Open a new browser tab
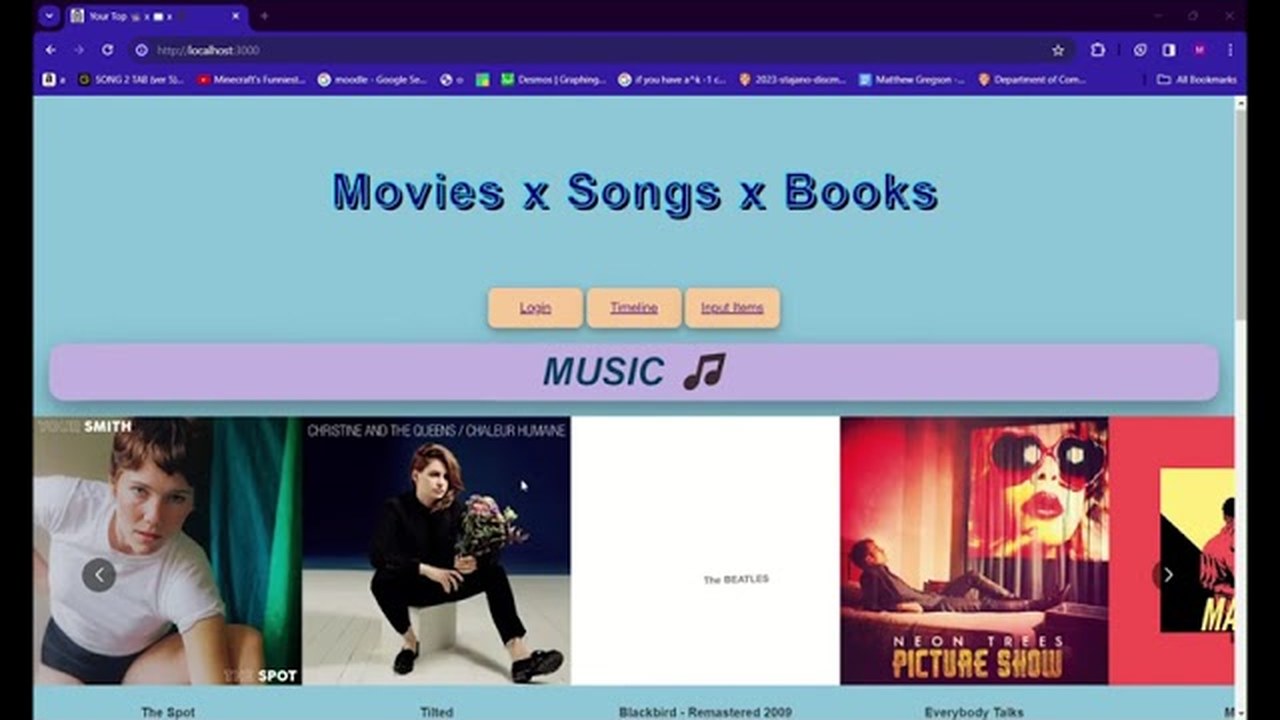The width and height of the screenshot is (1280, 720). (265, 16)
